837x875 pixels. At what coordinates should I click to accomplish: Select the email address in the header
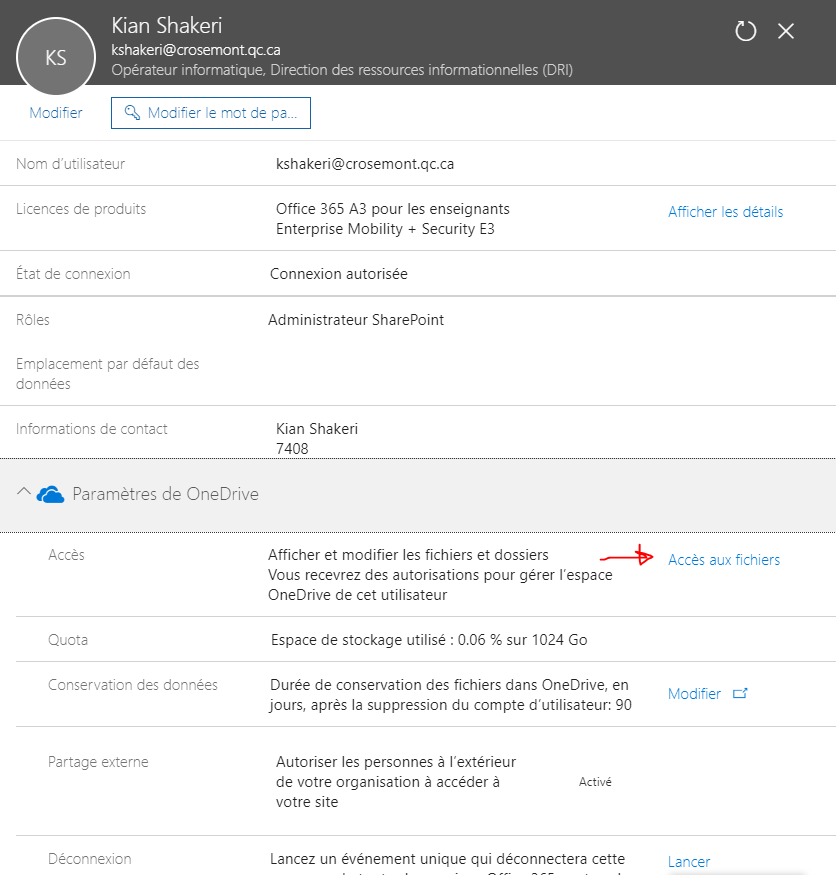click(x=196, y=49)
